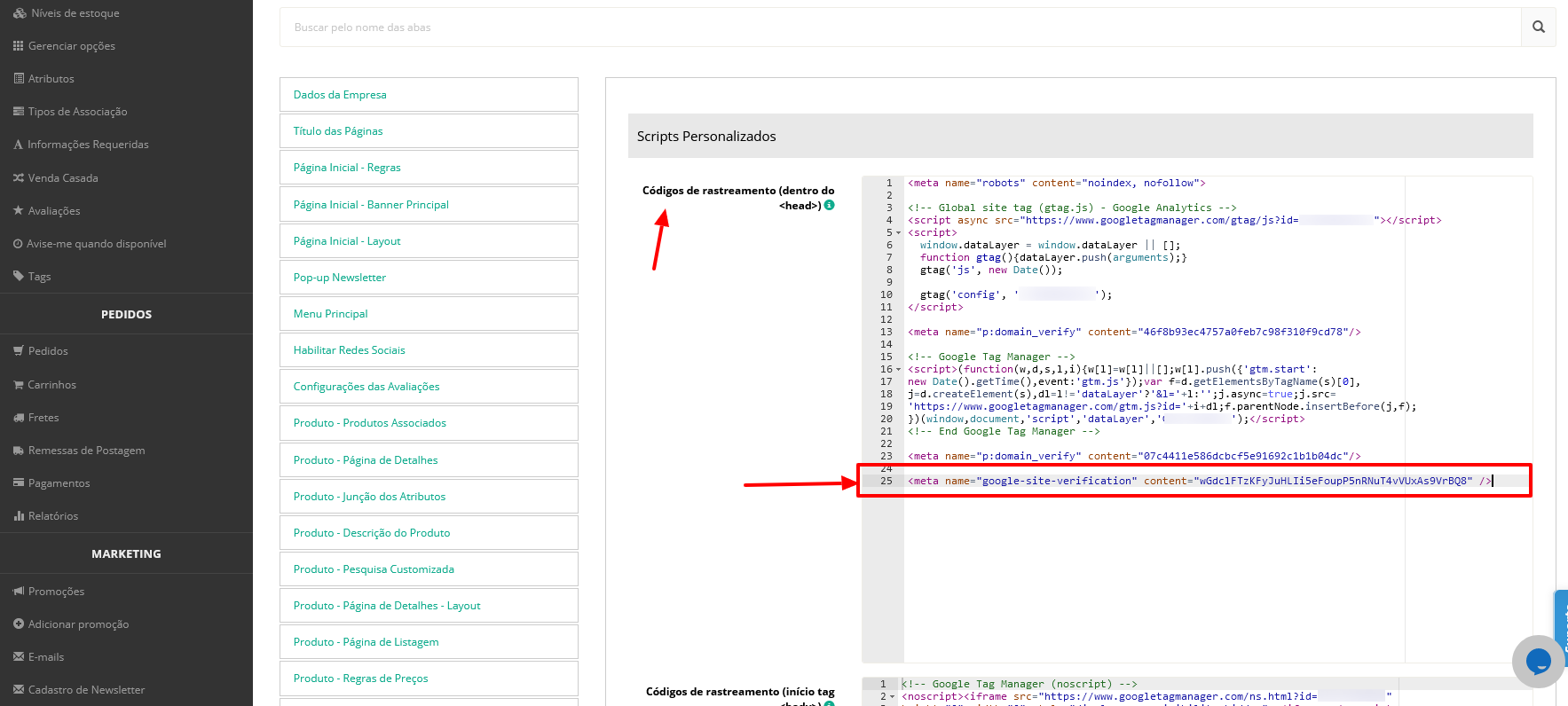Click the Avaliações star icon
Screen dimensions: 1568x706
pos(19,211)
